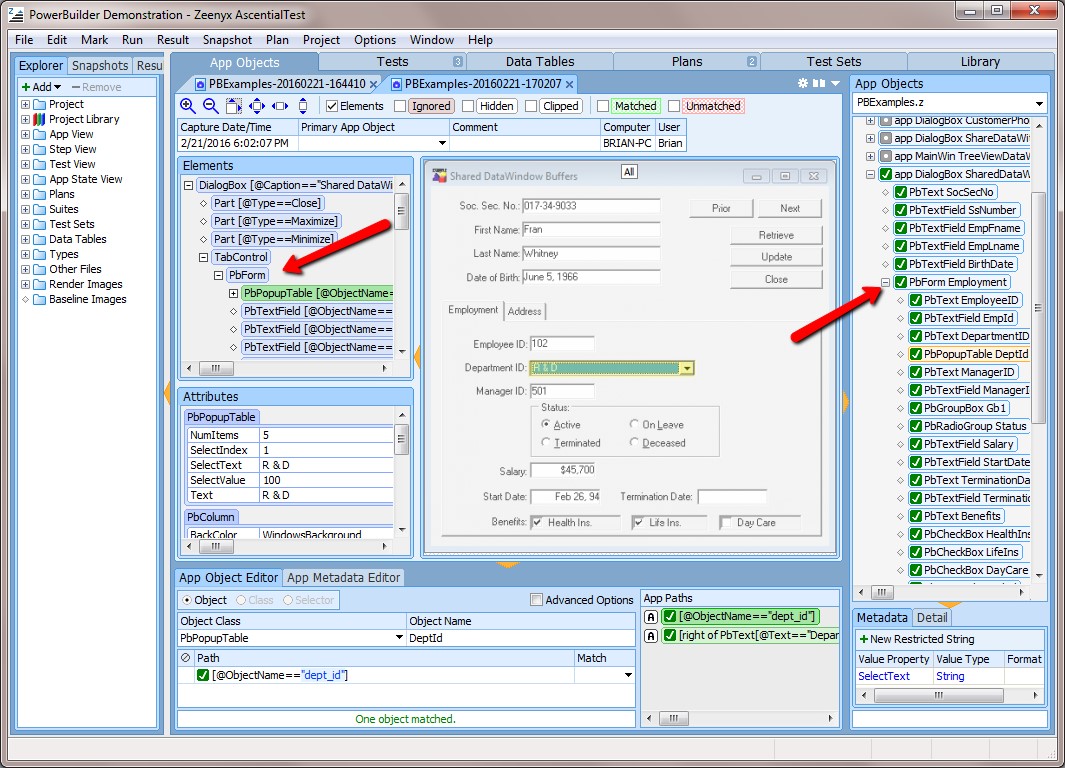Toggle the Elements checkbox
The height and width of the screenshot is (768, 1065).
tap(333, 106)
